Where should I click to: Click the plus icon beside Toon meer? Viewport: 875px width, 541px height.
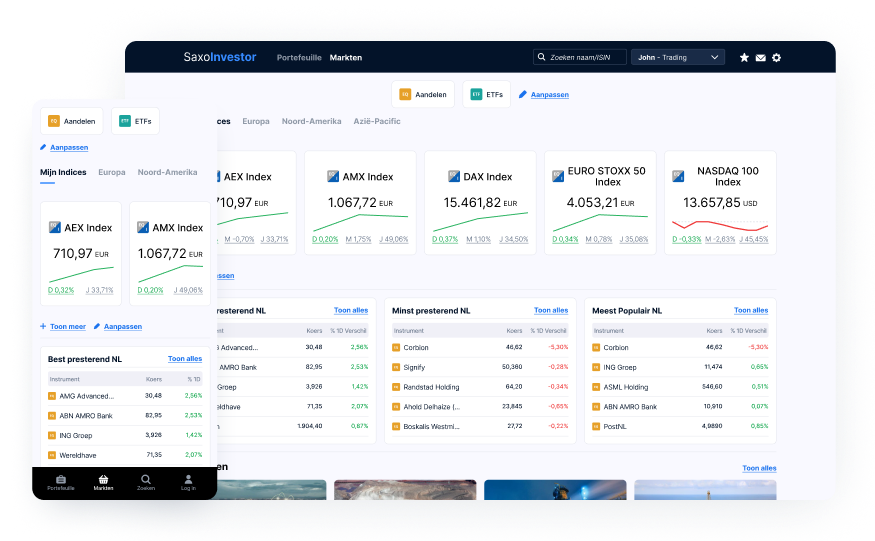coord(43,326)
